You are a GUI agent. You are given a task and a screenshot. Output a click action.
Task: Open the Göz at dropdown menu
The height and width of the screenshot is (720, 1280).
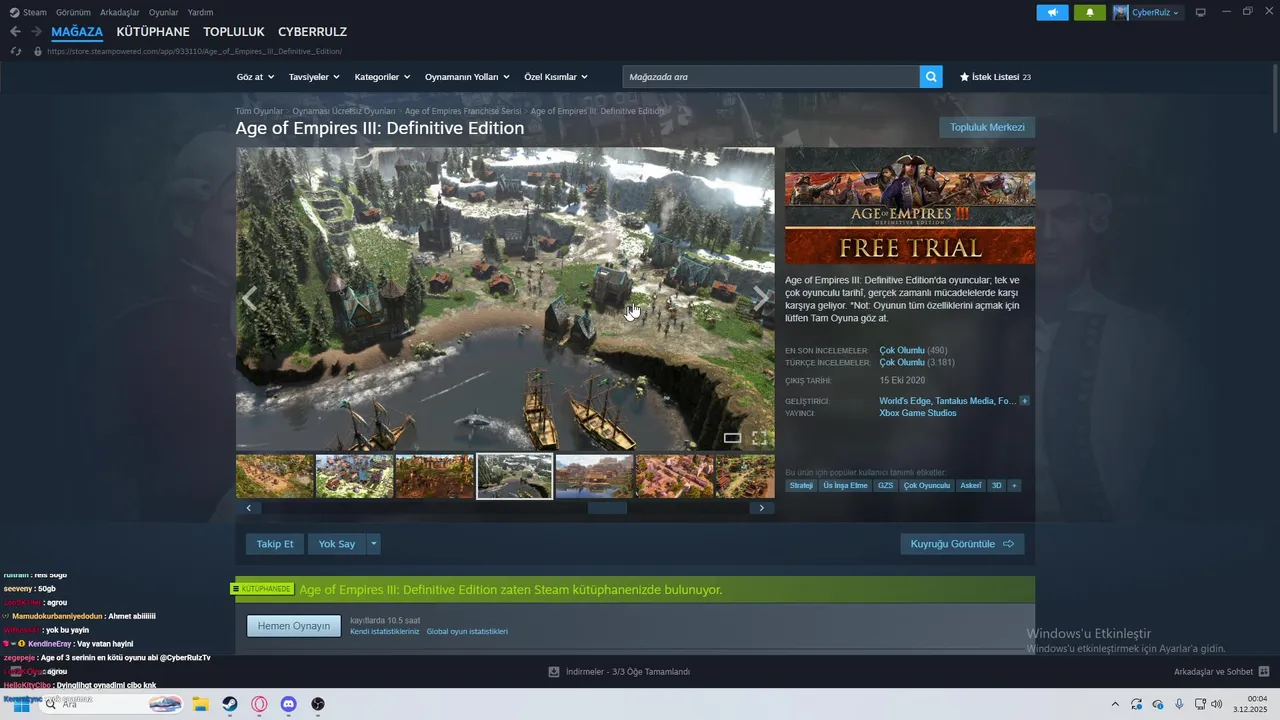click(x=255, y=77)
